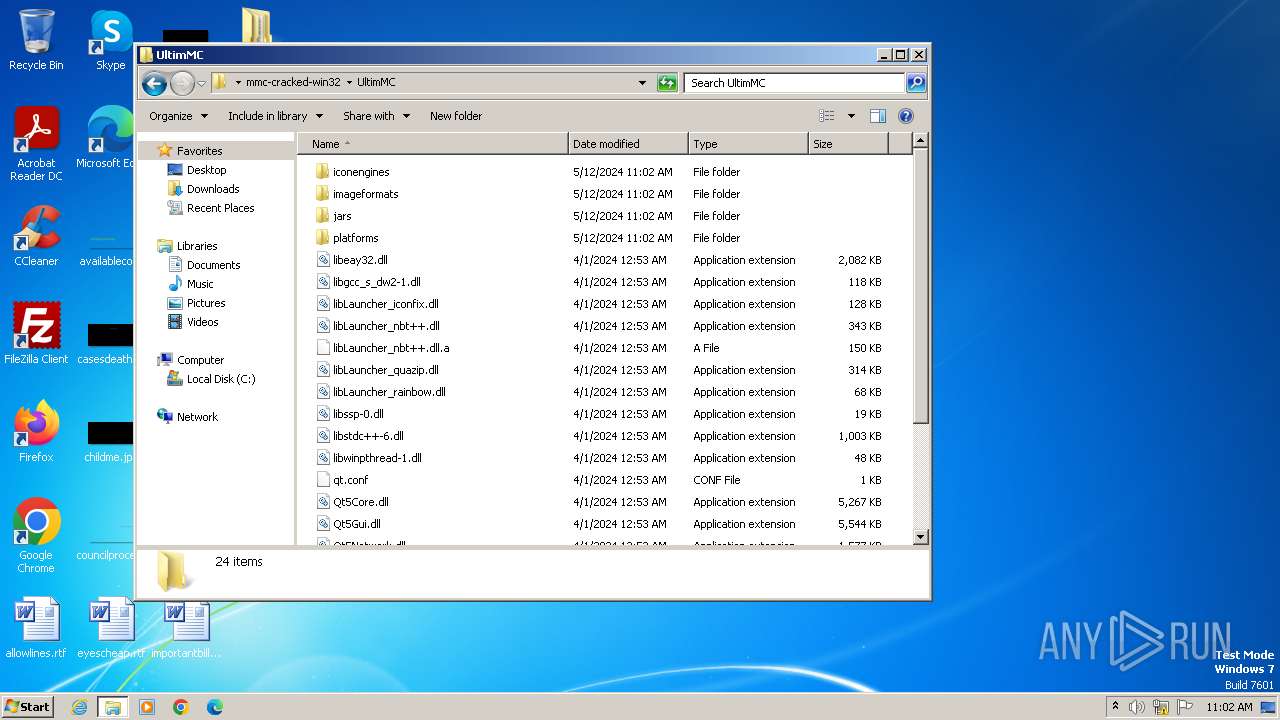Click file list scrollbar up arrow
Image resolution: width=1280 pixels, height=720 pixels.
point(921,142)
